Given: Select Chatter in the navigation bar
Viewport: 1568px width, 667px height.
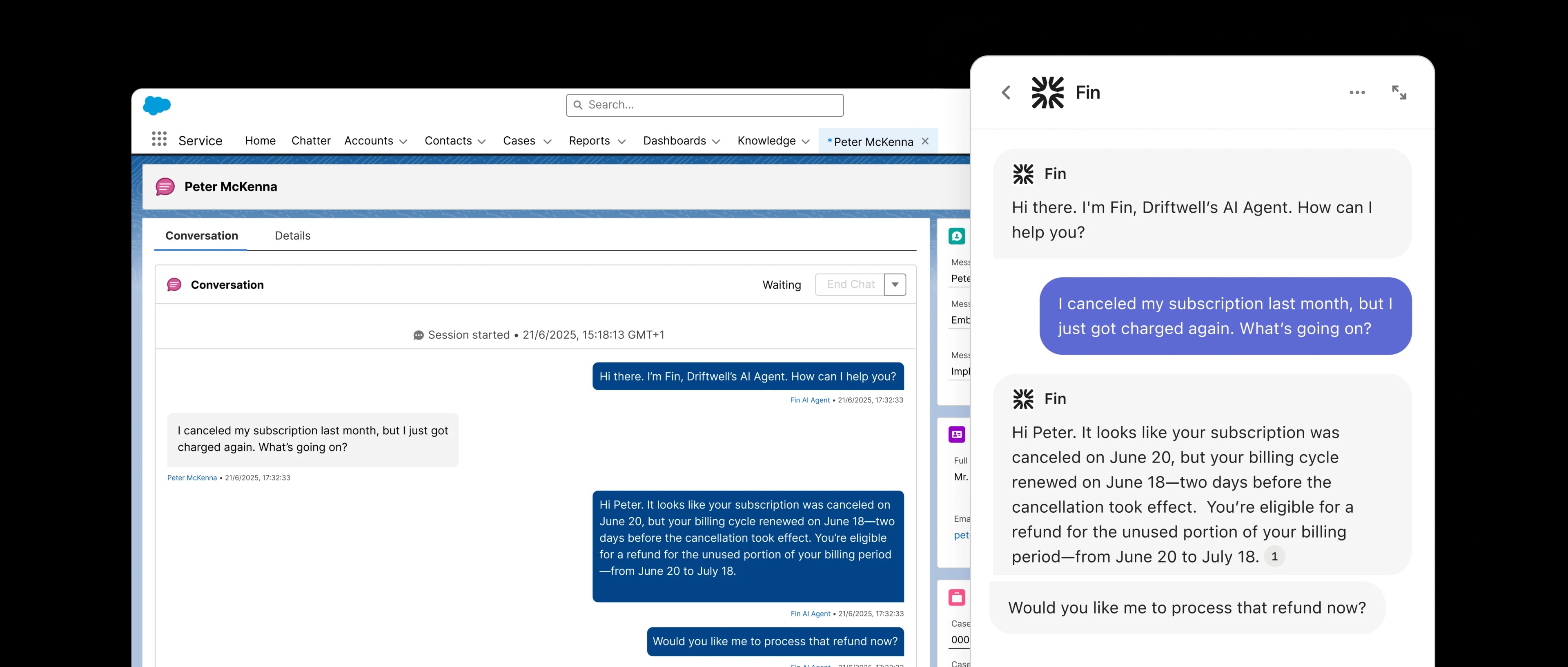Looking at the screenshot, I should [x=310, y=140].
